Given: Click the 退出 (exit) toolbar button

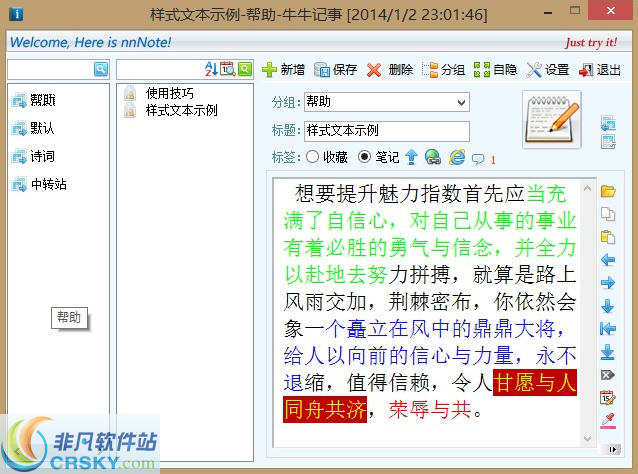Looking at the screenshot, I should pyautogui.click(x=599, y=70).
